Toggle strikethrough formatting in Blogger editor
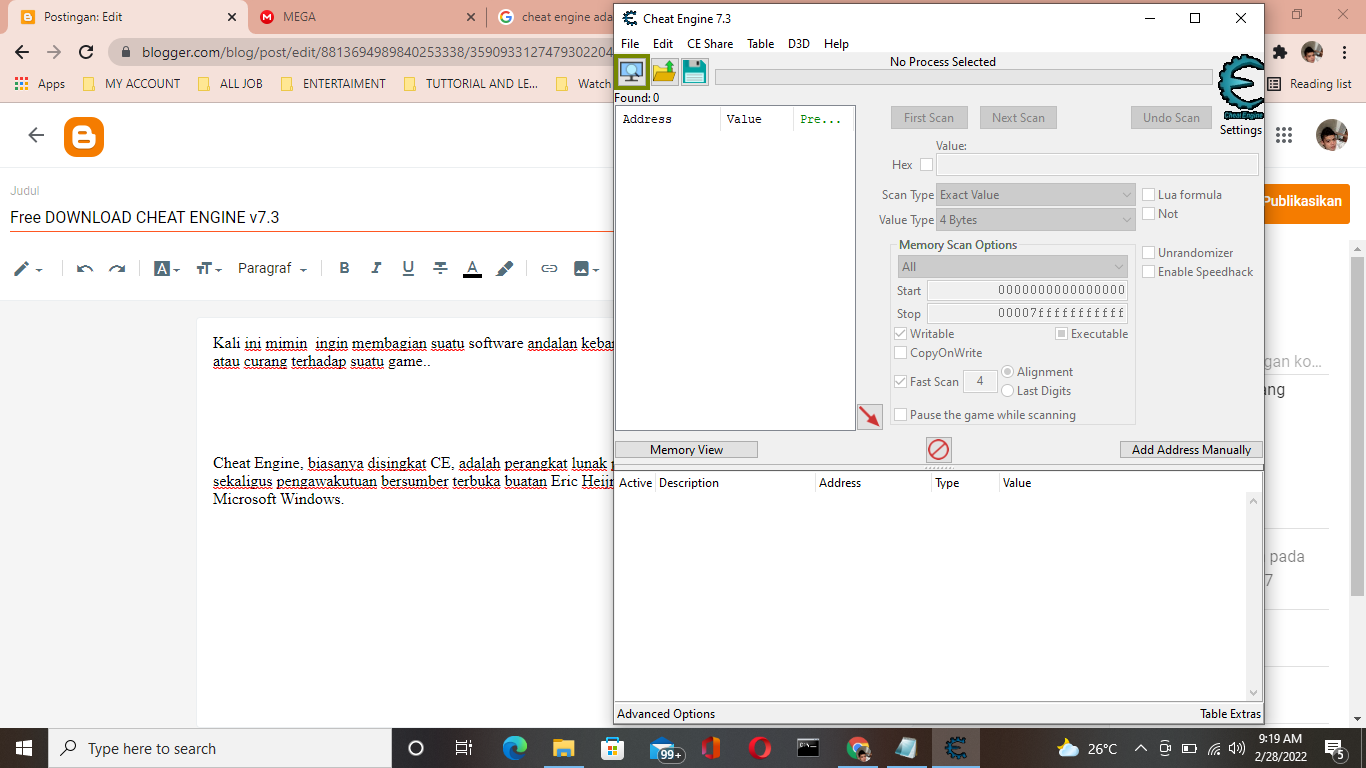Screen dimensions: 1366x768 (440, 268)
